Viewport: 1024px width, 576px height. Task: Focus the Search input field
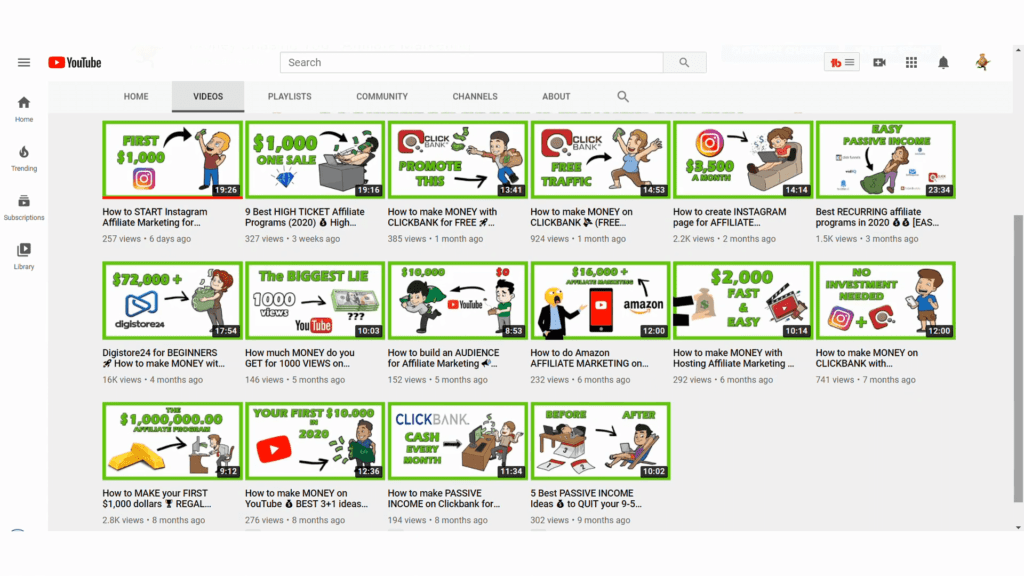coord(472,63)
